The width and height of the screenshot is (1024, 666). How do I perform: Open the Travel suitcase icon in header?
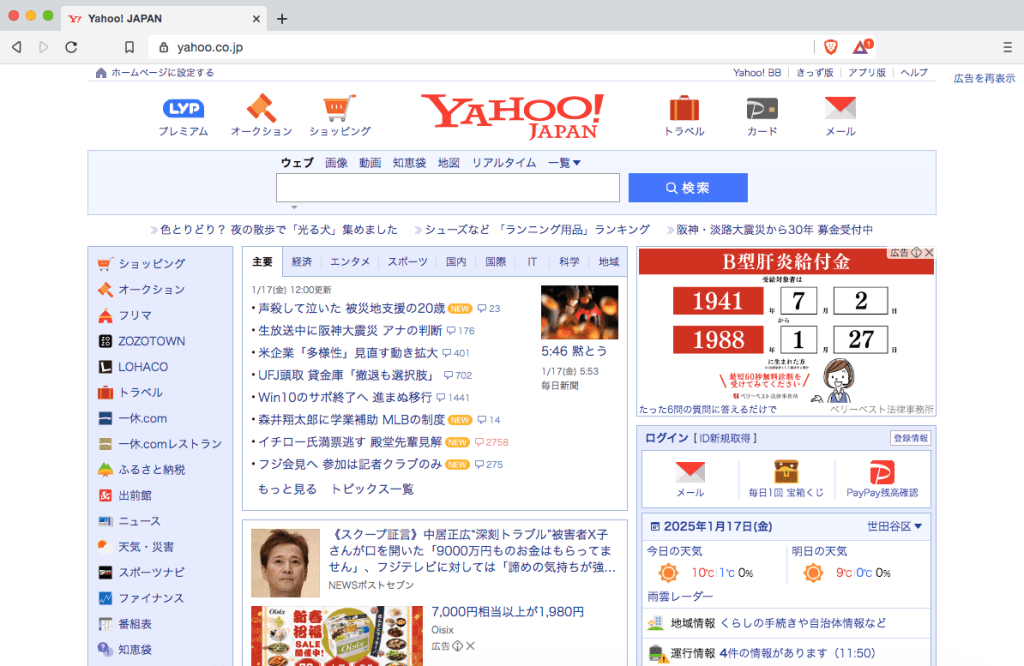tap(684, 108)
